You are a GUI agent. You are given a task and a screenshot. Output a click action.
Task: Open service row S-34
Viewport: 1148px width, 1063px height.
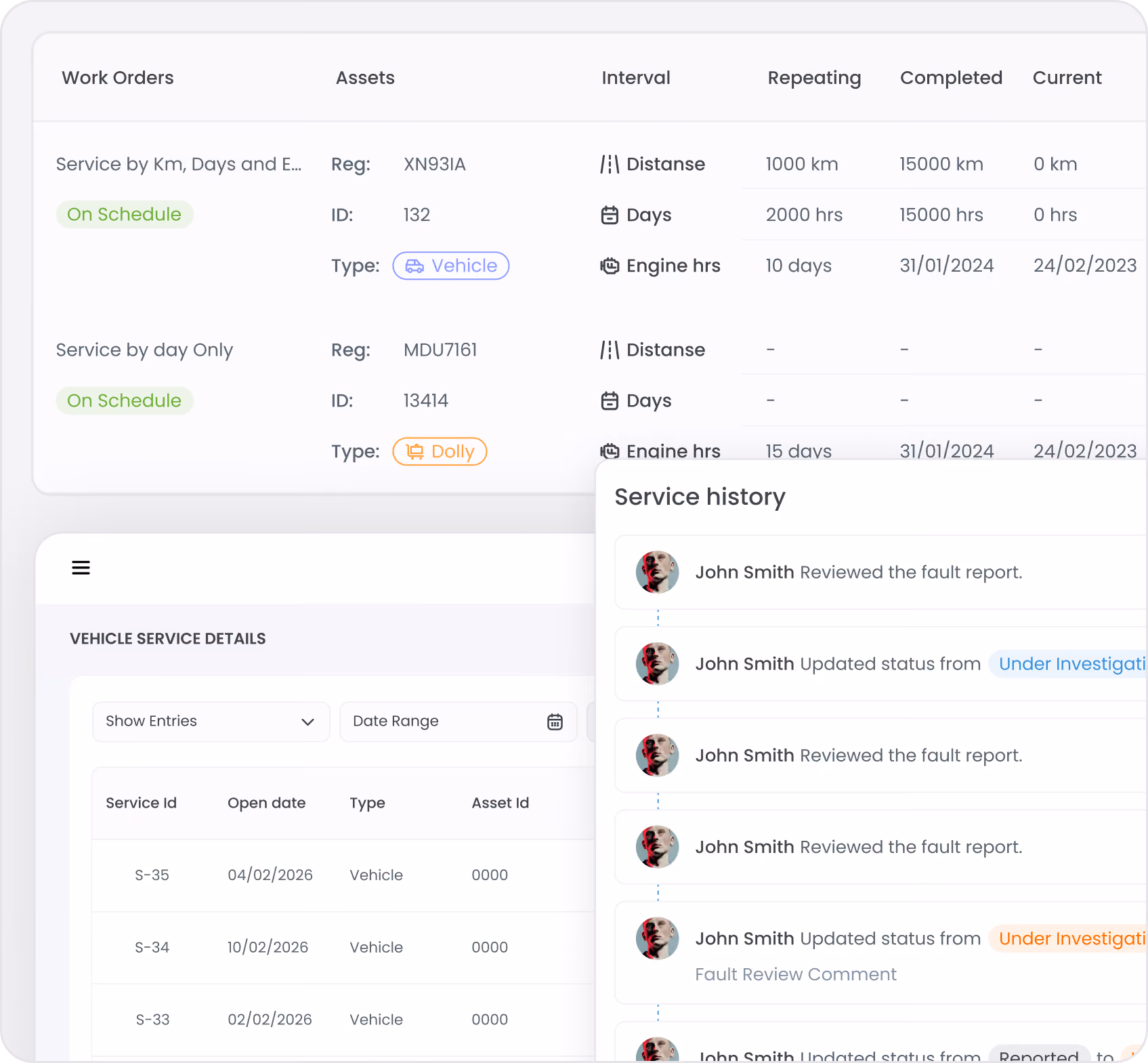343,948
